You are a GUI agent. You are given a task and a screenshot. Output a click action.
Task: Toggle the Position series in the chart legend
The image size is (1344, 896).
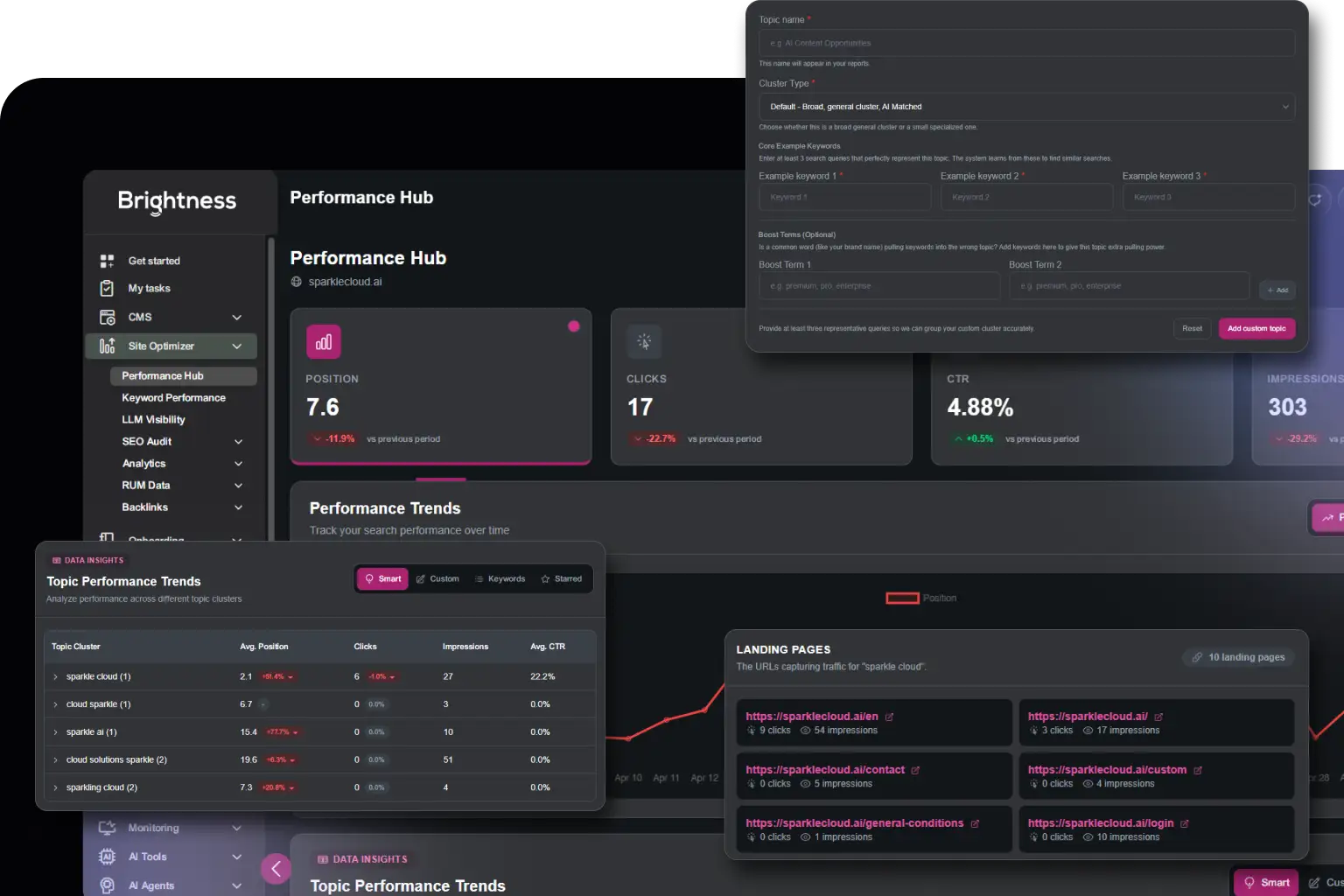click(x=921, y=598)
